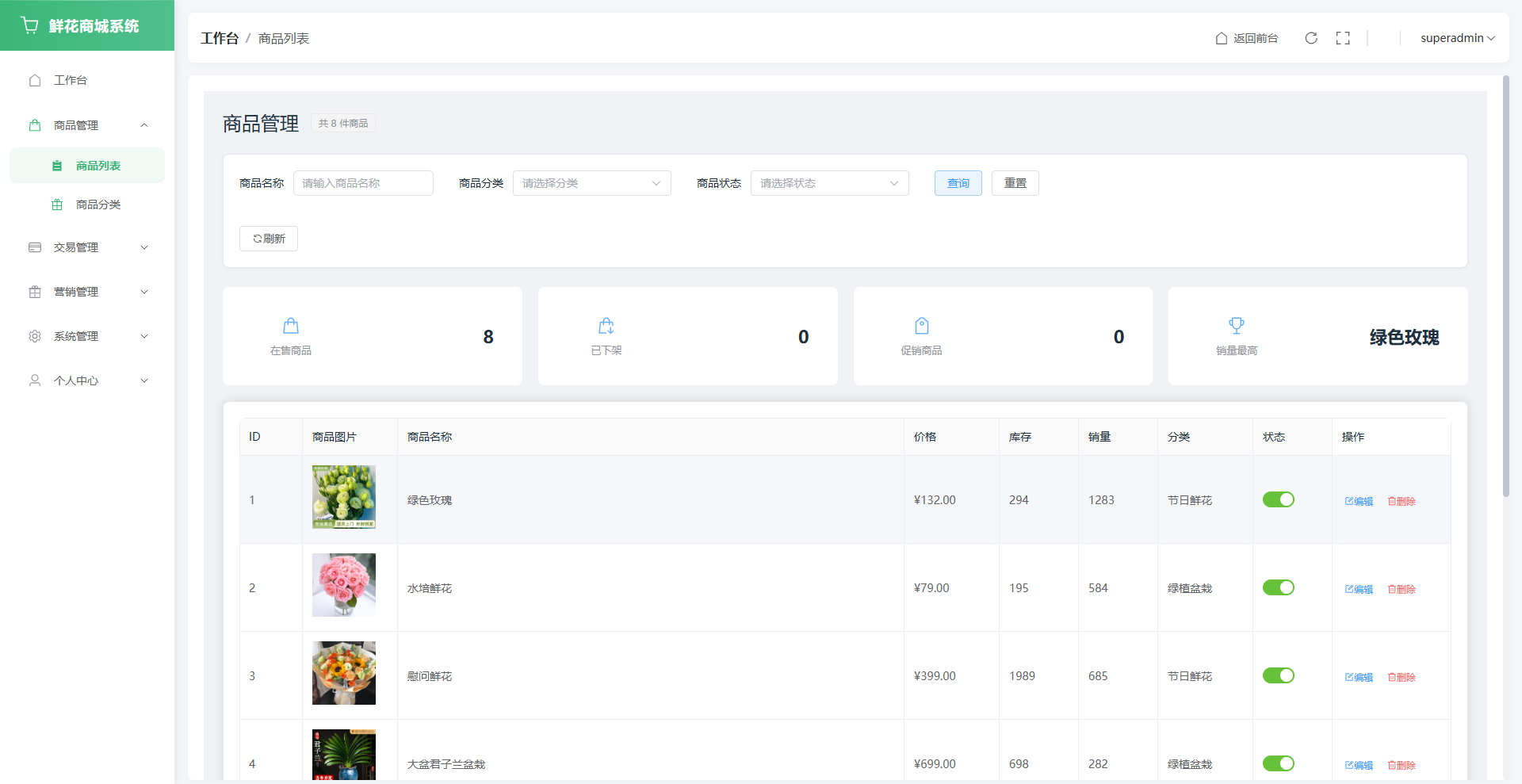Click the page refresh icon in header
The height and width of the screenshot is (784, 1522).
[1311, 38]
